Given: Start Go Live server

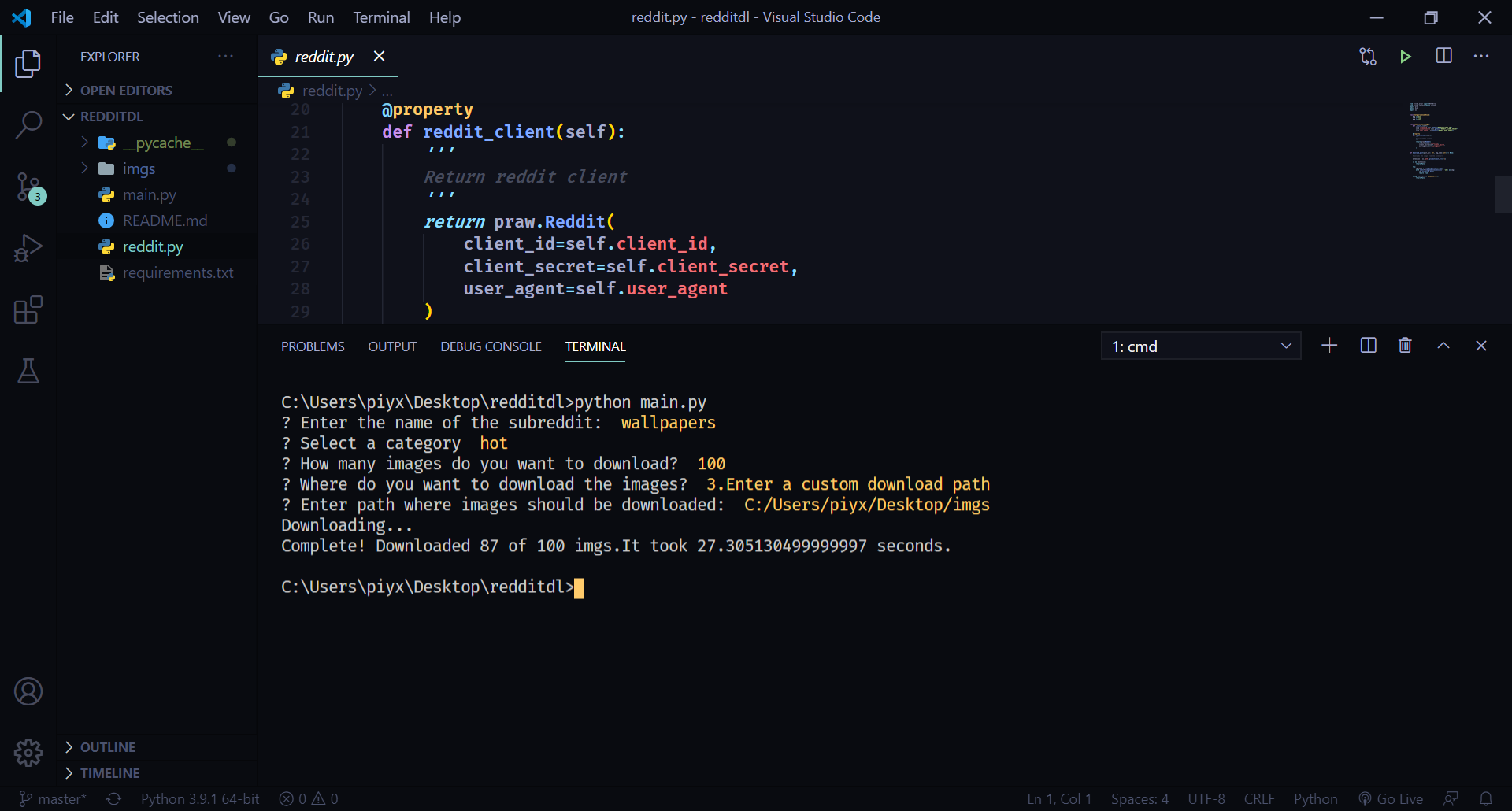Looking at the screenshot, I should (1391, 799).
